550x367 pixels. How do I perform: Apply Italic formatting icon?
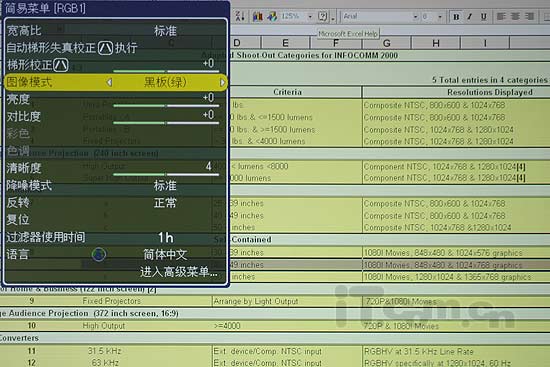point(470,16)
